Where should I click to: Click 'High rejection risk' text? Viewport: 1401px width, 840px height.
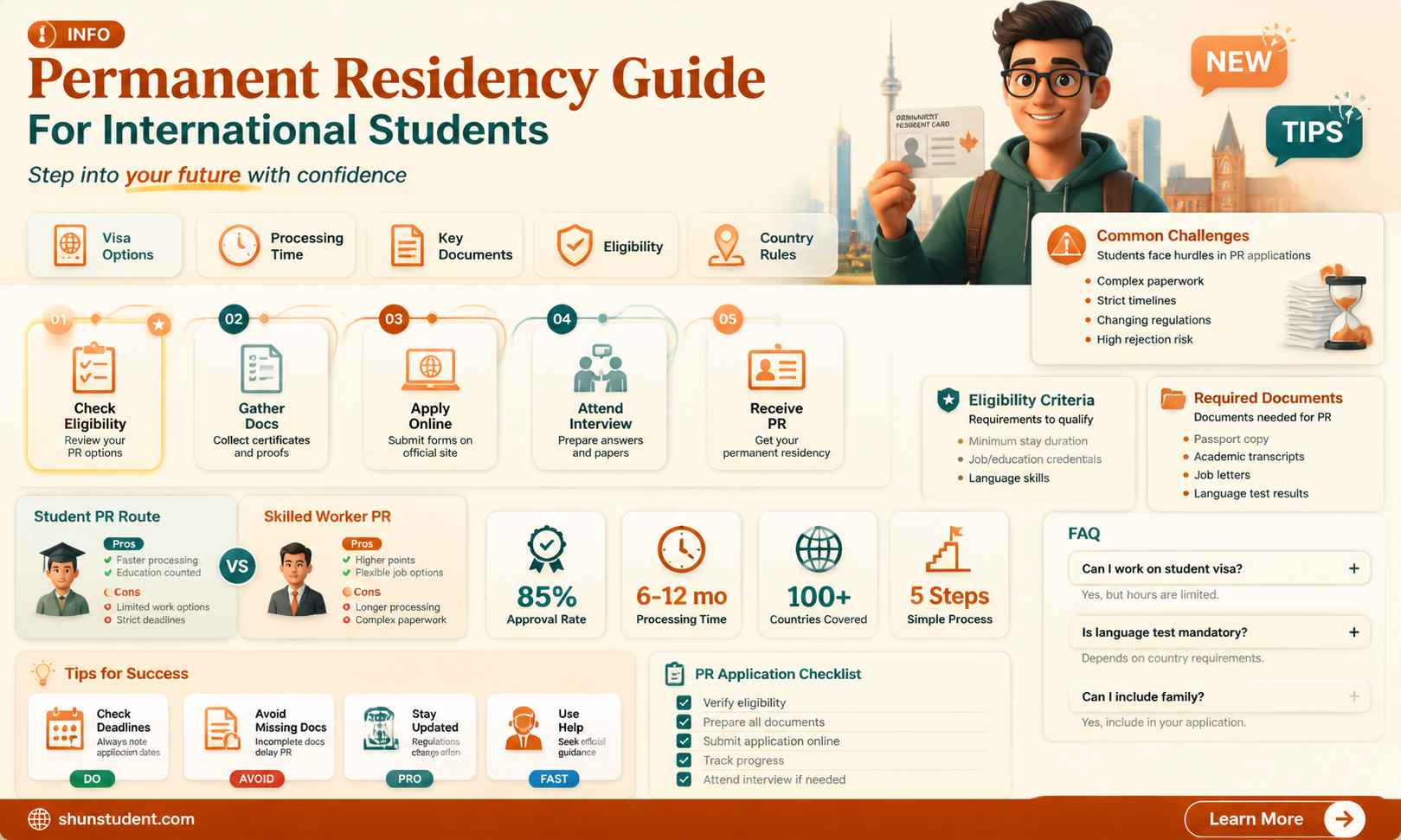click(1145, 339)
